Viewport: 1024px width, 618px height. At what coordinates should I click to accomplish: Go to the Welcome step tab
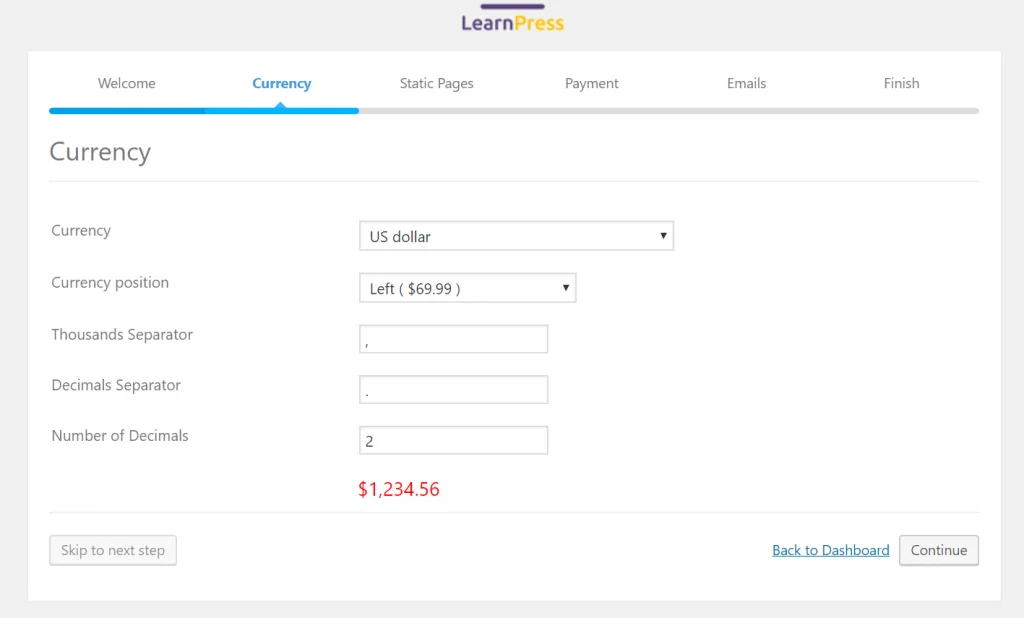[x=127, y=83]
